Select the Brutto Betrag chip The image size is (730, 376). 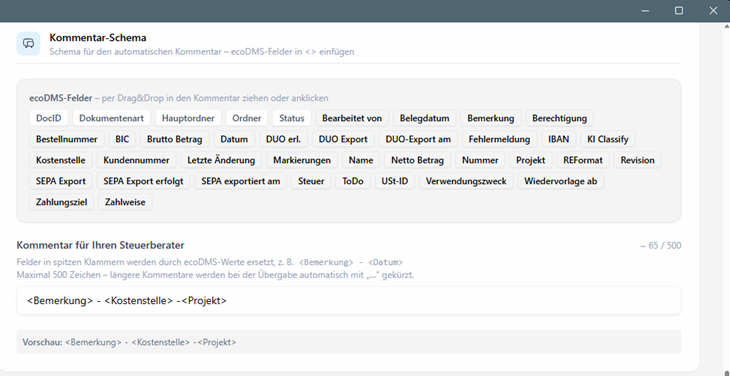[x=175, y=139]
